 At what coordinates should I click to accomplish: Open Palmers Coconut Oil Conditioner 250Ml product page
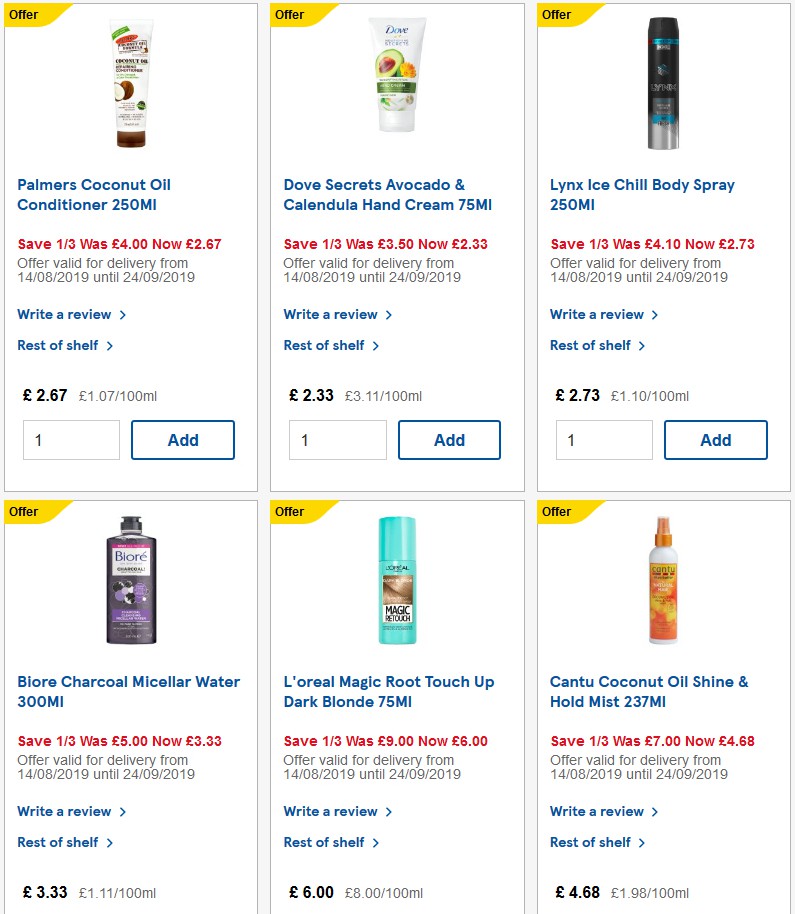[94, 195]
